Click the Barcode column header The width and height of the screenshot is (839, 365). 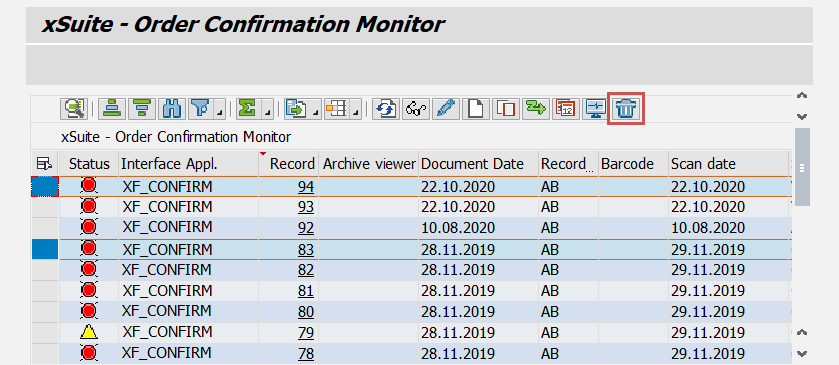634,164
